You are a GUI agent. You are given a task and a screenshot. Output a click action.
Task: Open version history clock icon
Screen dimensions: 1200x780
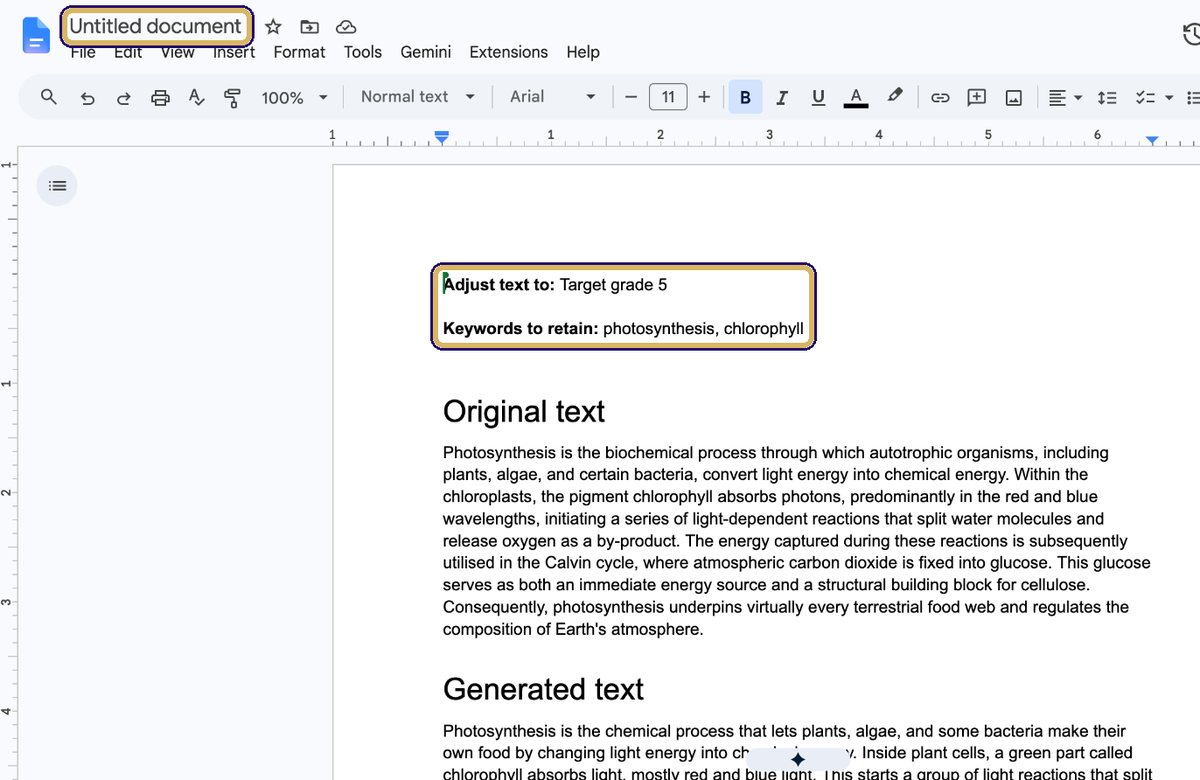click(x=1190, y=35)
